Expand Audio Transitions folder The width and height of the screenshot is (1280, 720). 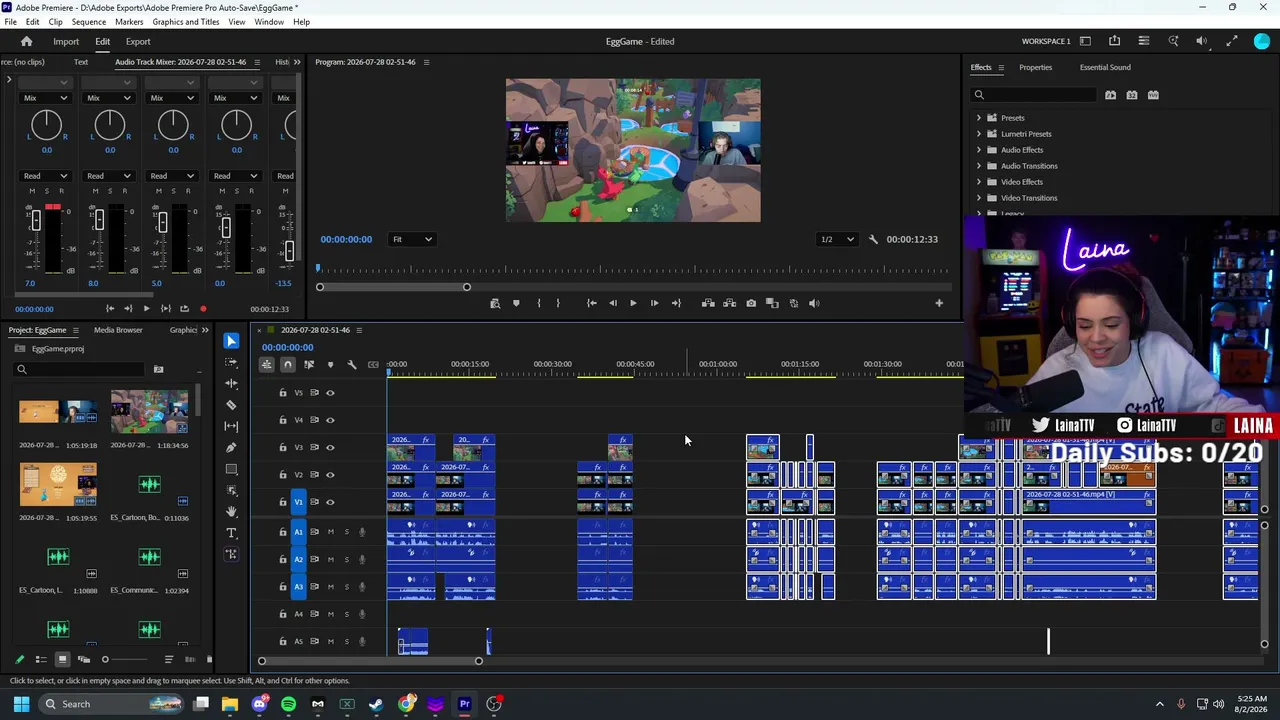(x=979, y=166)
